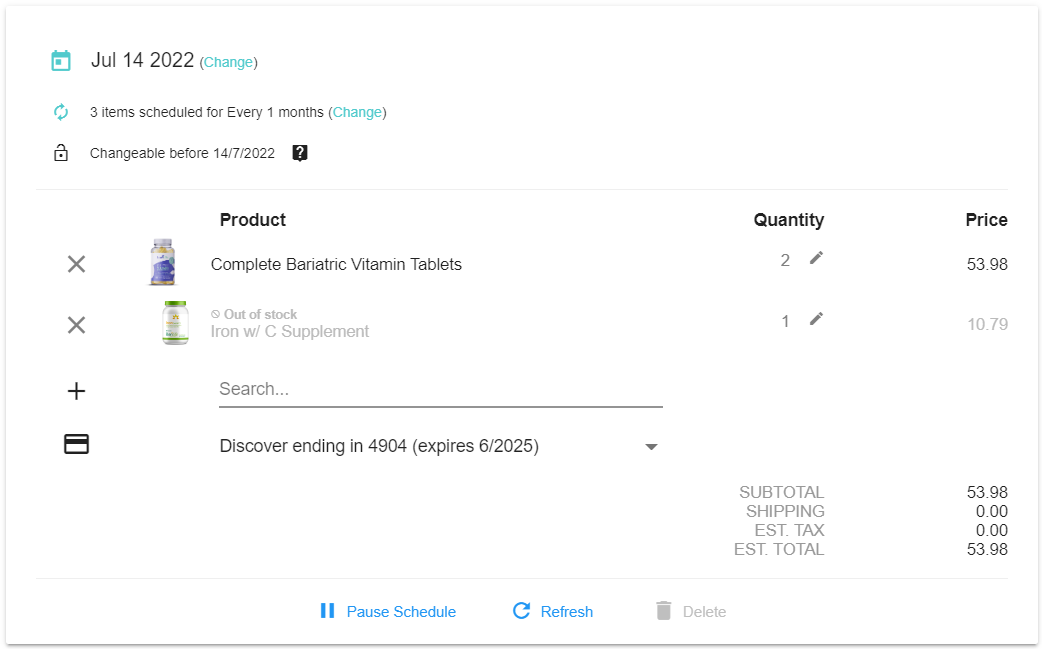This screenshot has width=1042, height=649.
Task: Edit quantity of Iron w/ C Supplement
Action: click(817, 319)
